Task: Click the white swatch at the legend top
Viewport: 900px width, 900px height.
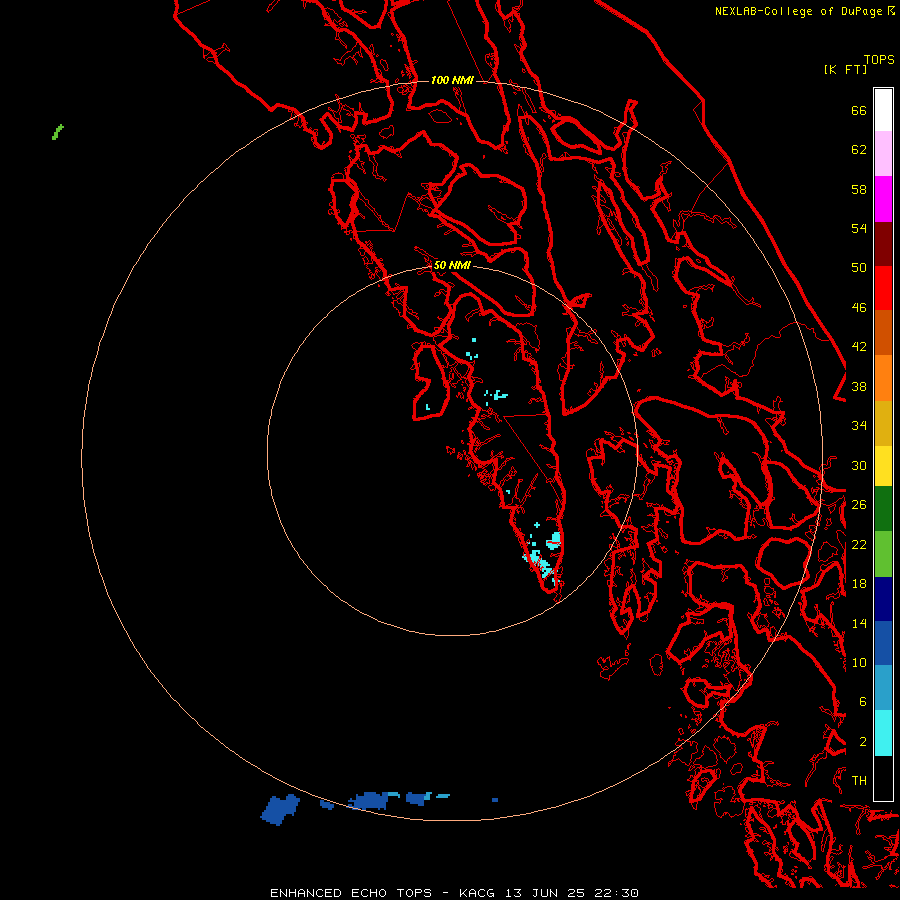Action: coord(883,110)
